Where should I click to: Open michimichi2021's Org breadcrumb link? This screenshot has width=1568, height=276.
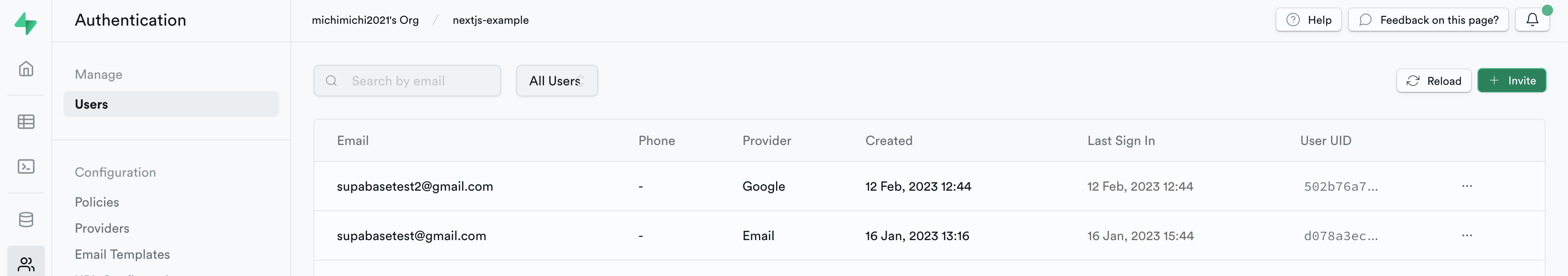pos(364,20)
